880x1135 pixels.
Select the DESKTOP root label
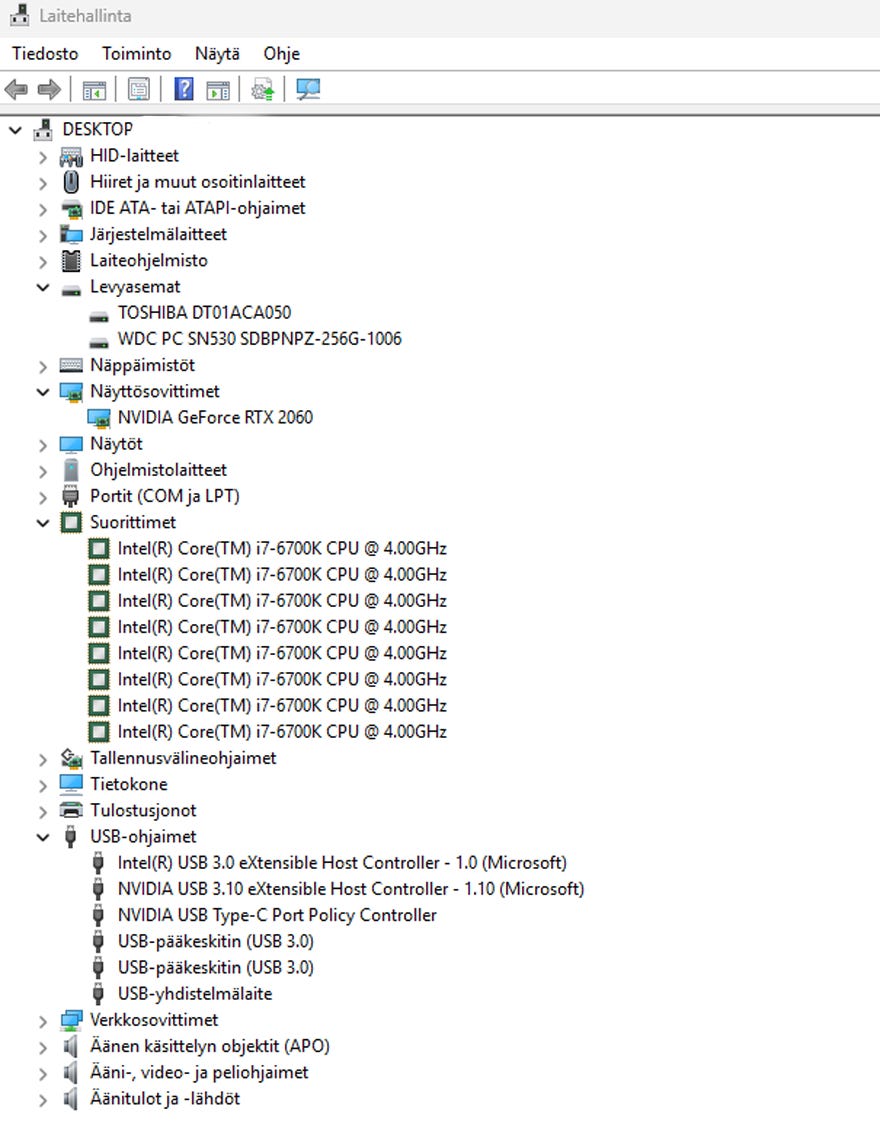coord(98,130)
